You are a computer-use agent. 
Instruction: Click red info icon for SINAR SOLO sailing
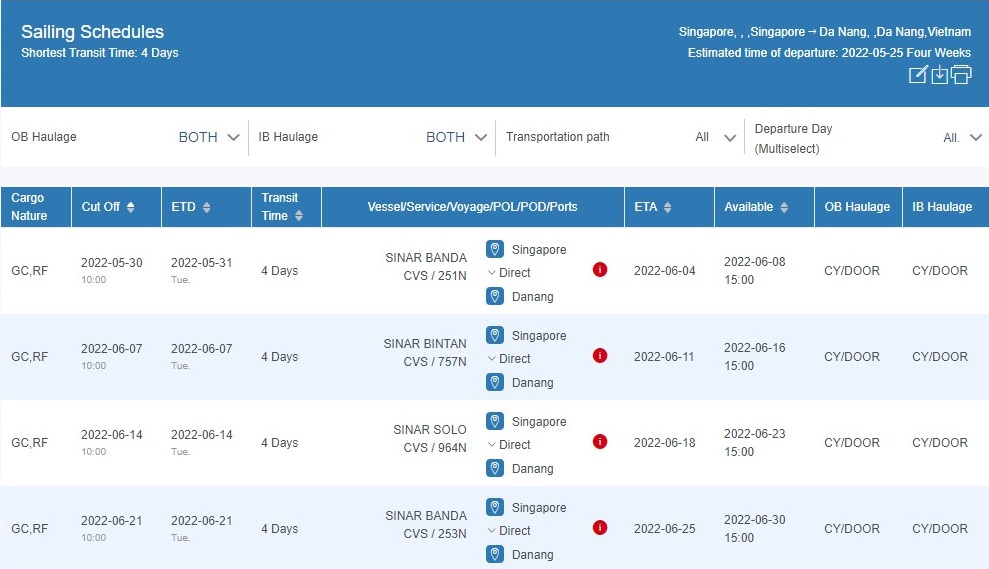point(600,441)
